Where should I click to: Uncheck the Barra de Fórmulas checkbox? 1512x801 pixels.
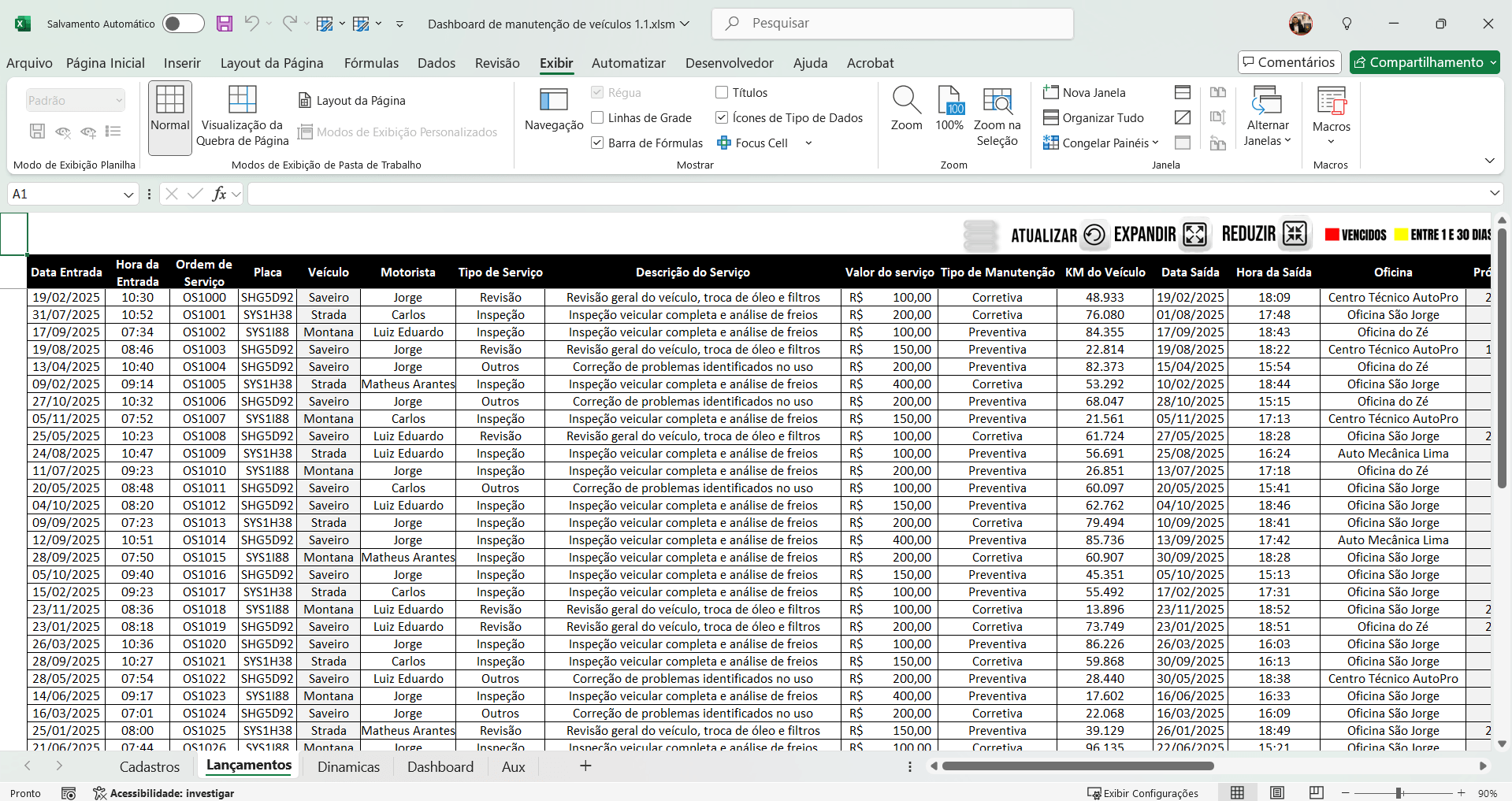tap(598, 143)
